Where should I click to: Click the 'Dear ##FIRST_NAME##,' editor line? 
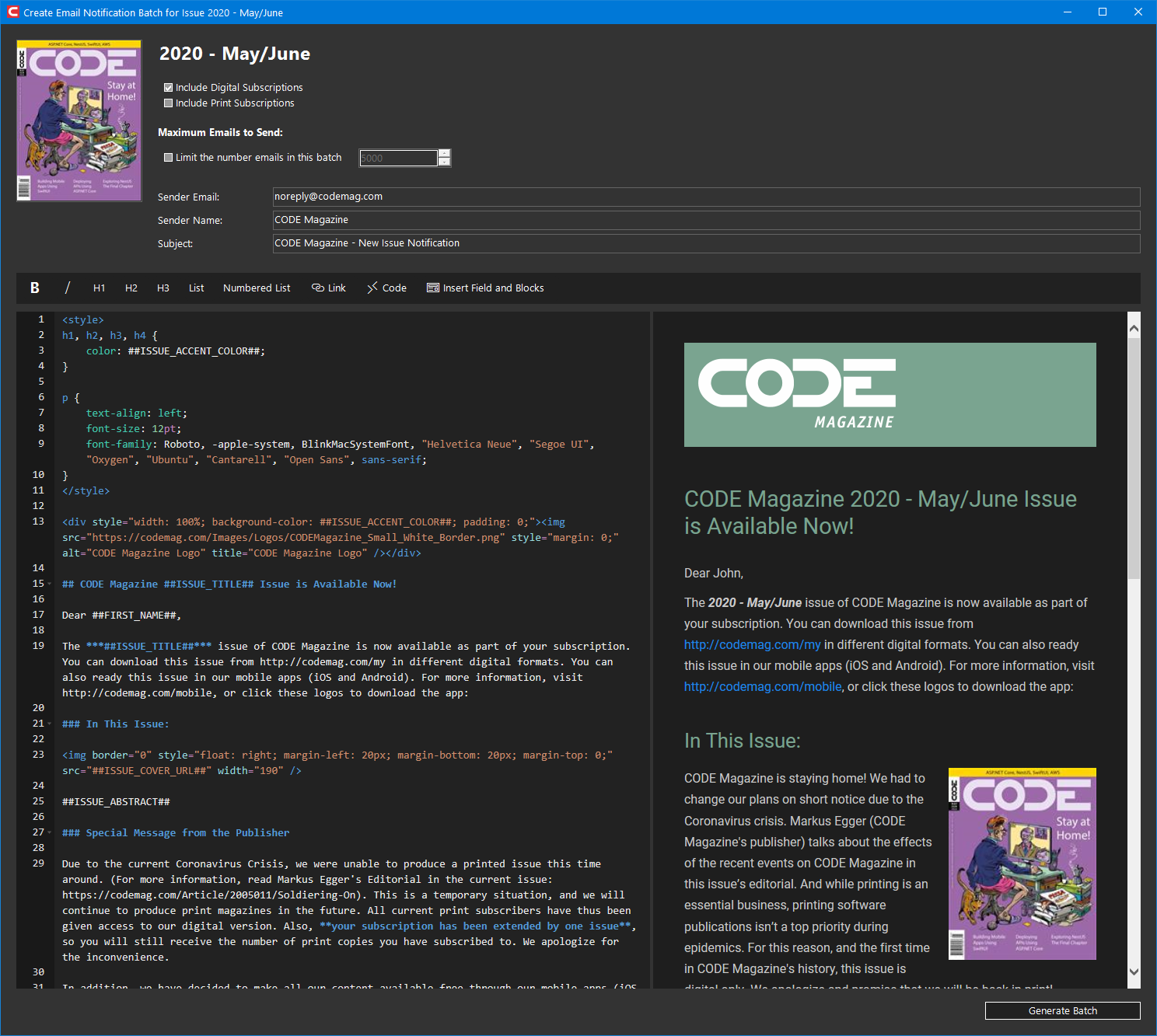[121, 615]
